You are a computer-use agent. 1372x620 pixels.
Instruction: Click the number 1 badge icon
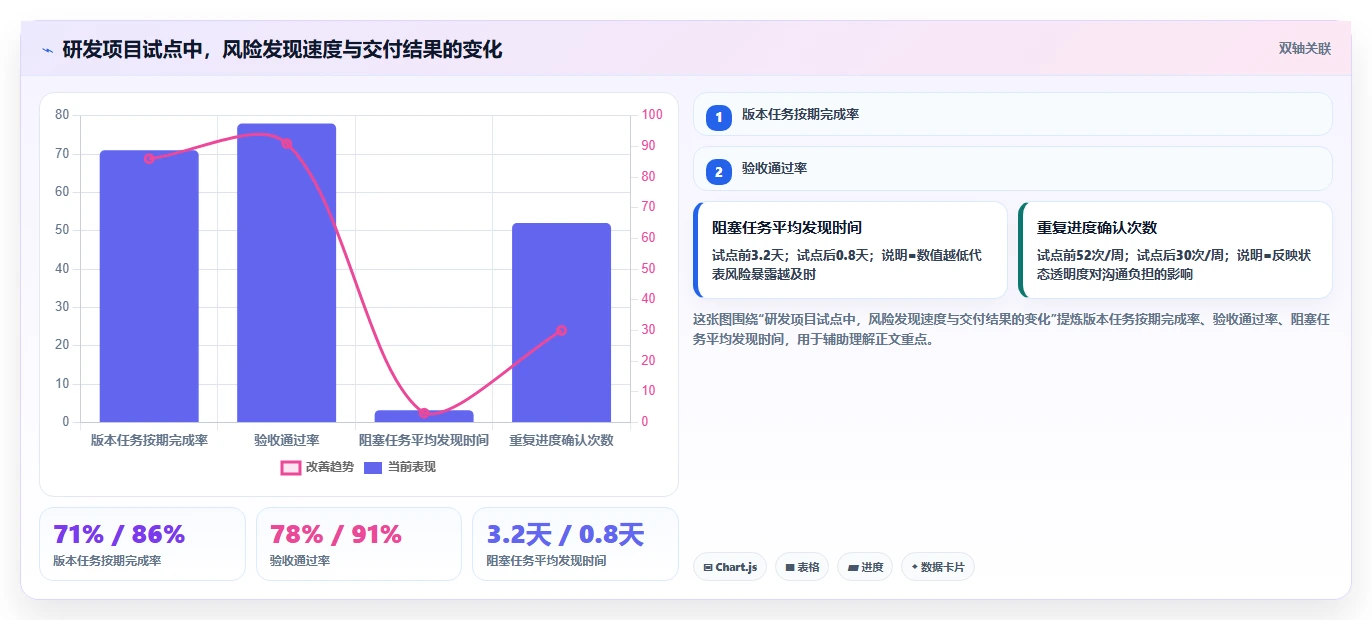[x=718, y=117]
